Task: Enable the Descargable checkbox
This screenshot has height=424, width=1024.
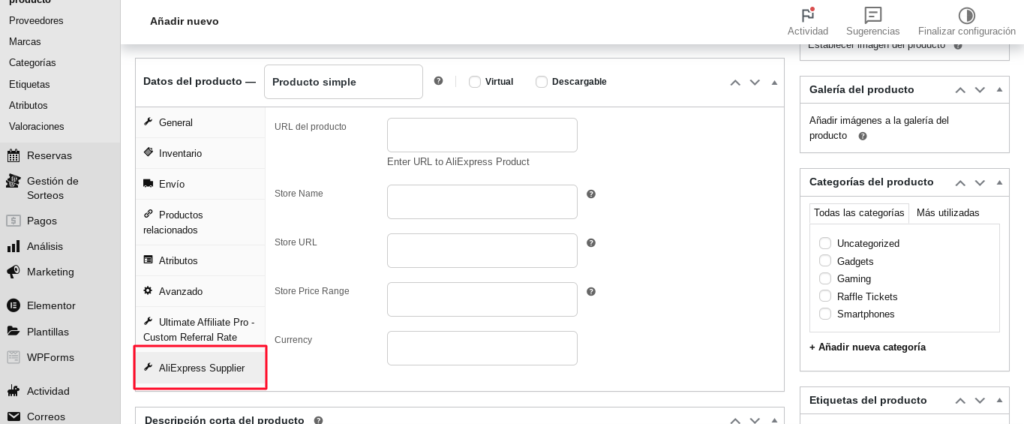Action: tap(541, 82)
